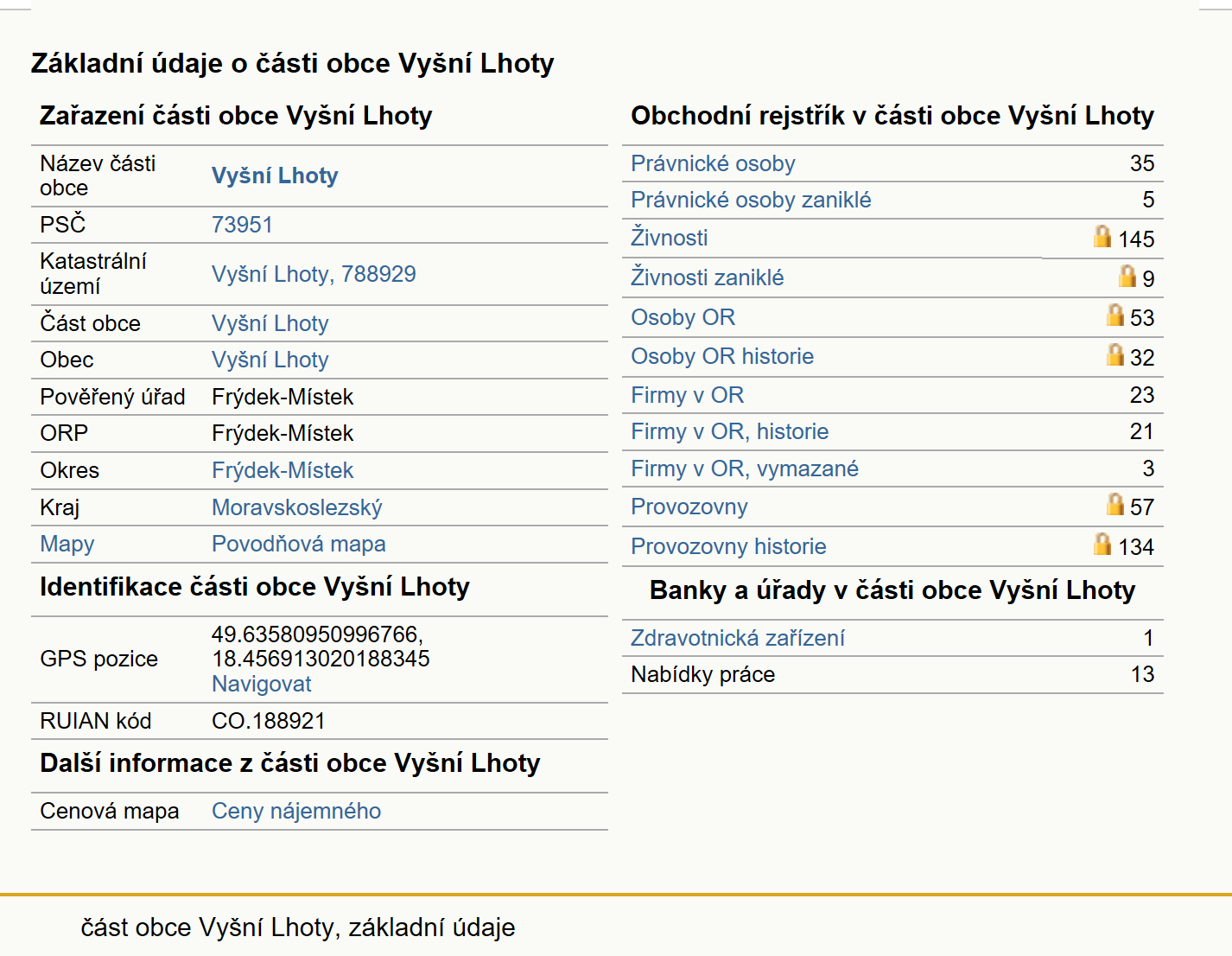Open the Zdravotnická zařízení link
The width and height of the screenshot is (1232, 956).
[738, 638]
